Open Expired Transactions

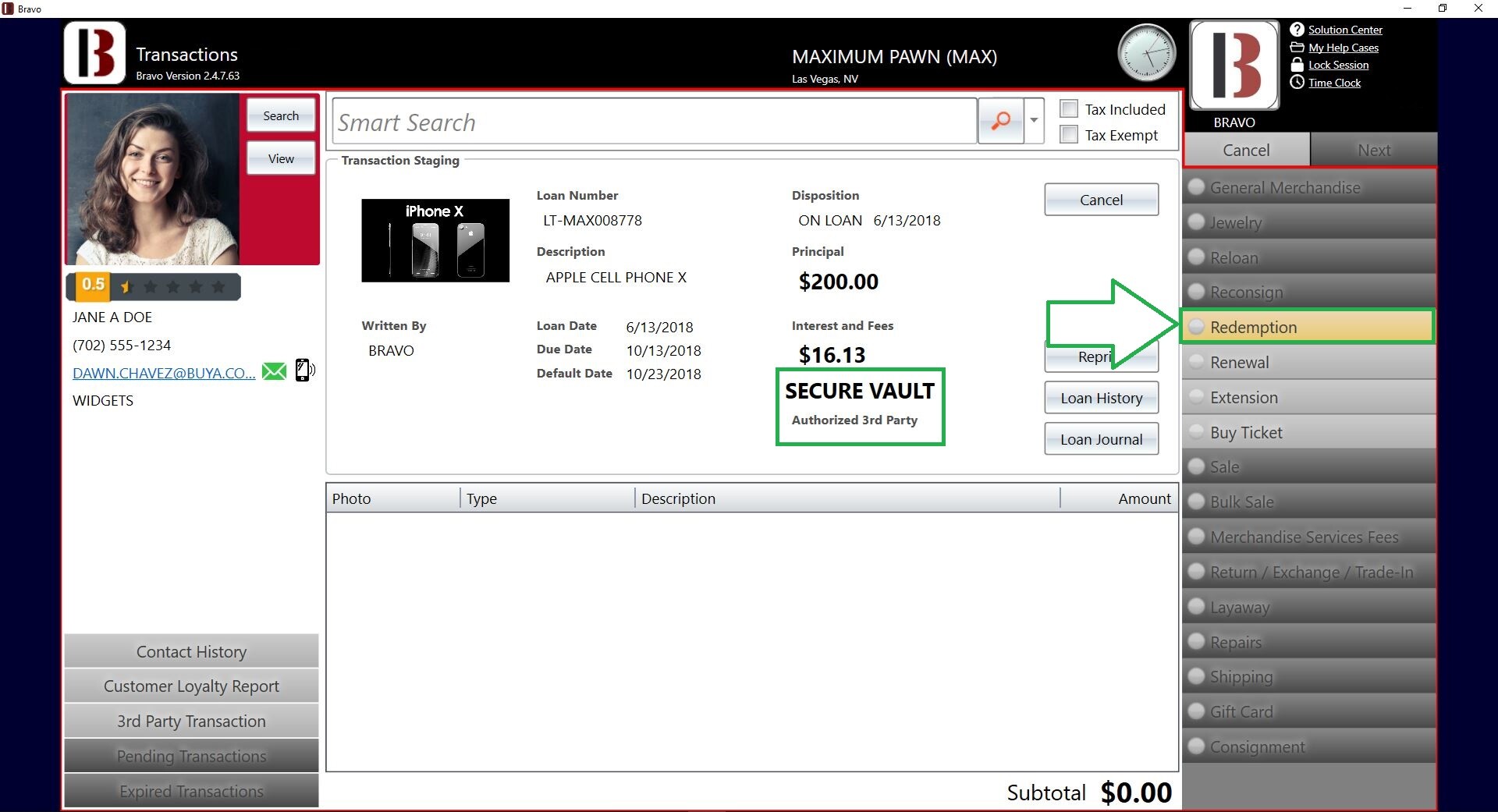pyautogui.click(x=191, y=791)
